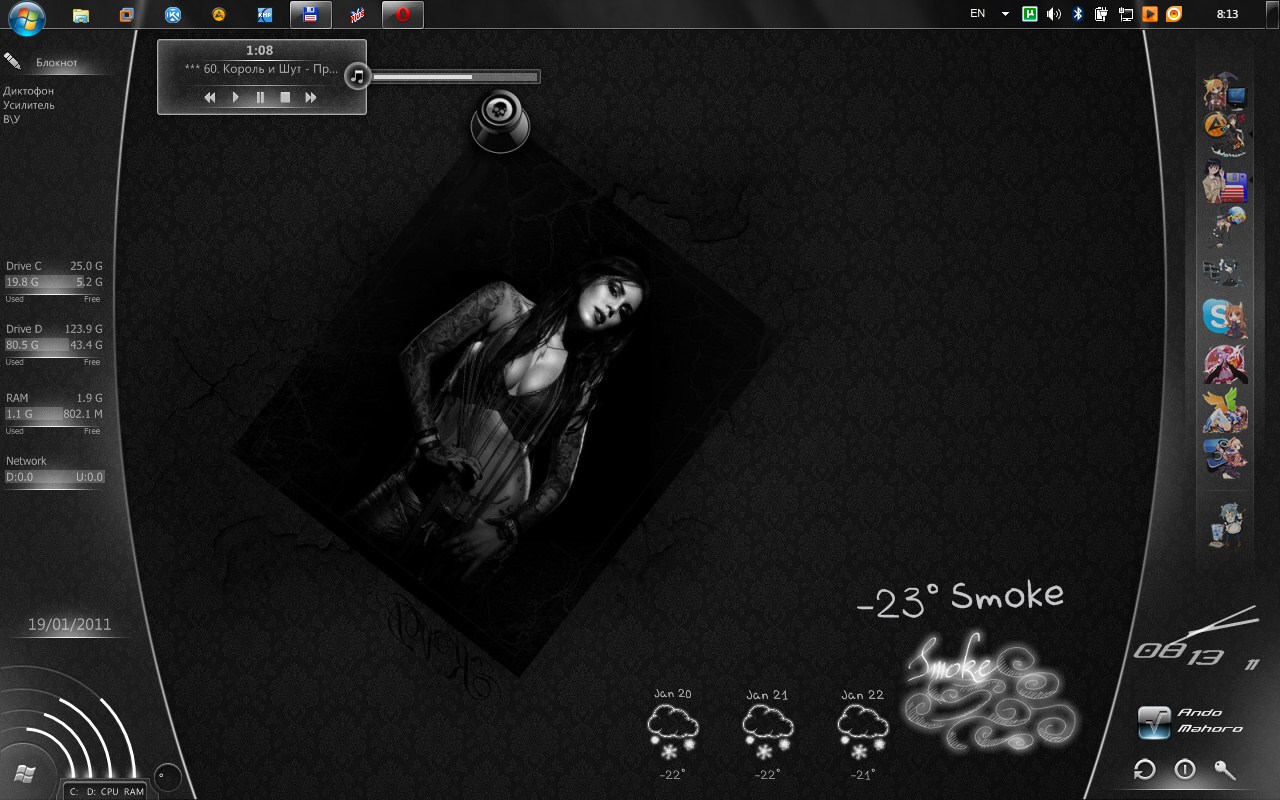The image size is (1280, 800).
Task: Open Windows Explorer from the taskbar
Action: coord(81,15)
